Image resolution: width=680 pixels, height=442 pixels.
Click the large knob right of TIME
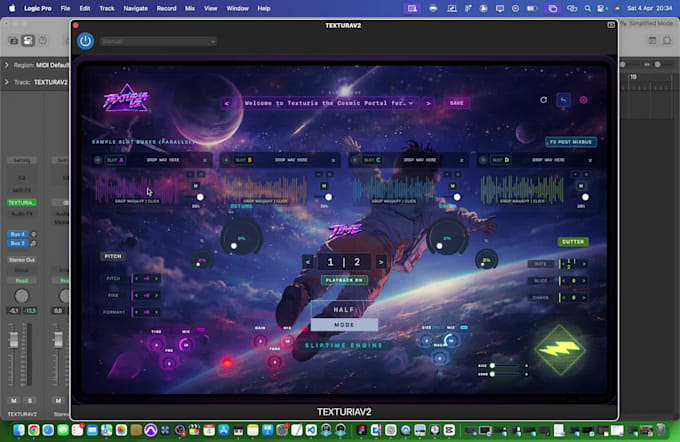point(448,238)
